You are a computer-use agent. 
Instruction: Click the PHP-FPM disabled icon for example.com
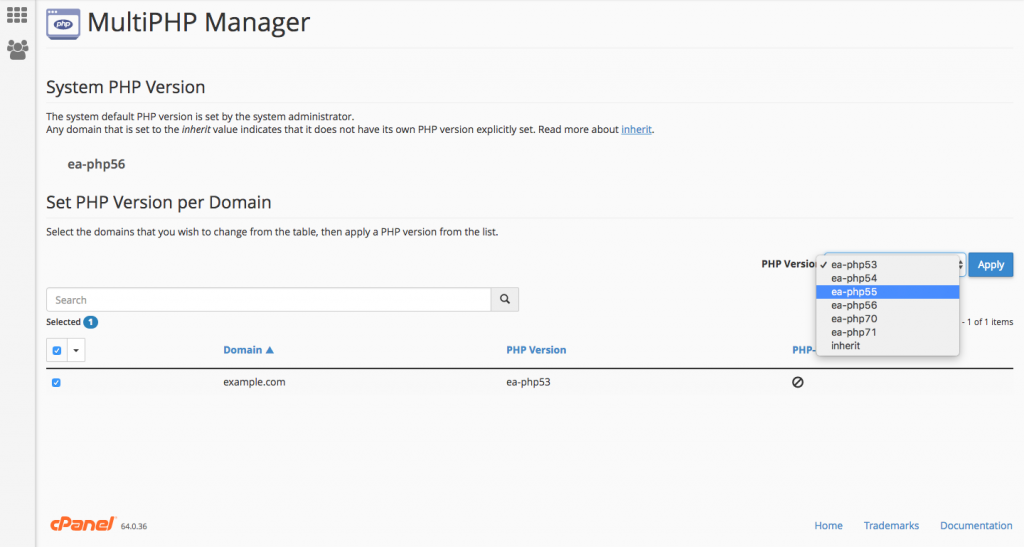click(x=797, y=383)
